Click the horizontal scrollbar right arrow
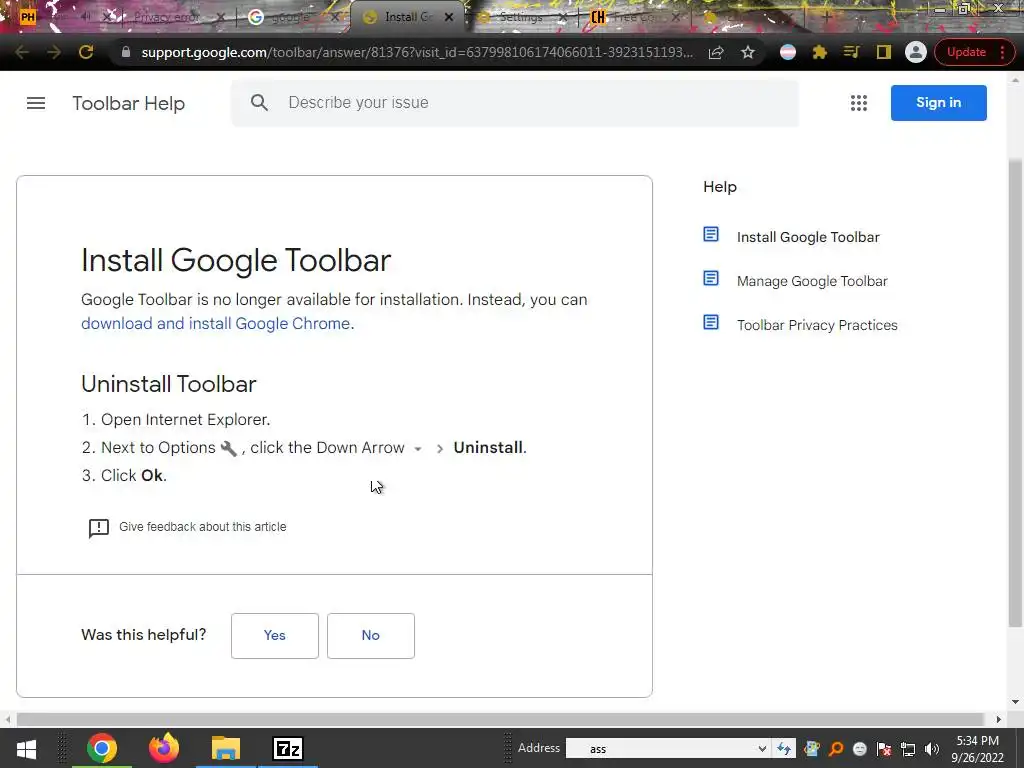The height and width of the screenshot is (768, 1024). pos(999,719)
